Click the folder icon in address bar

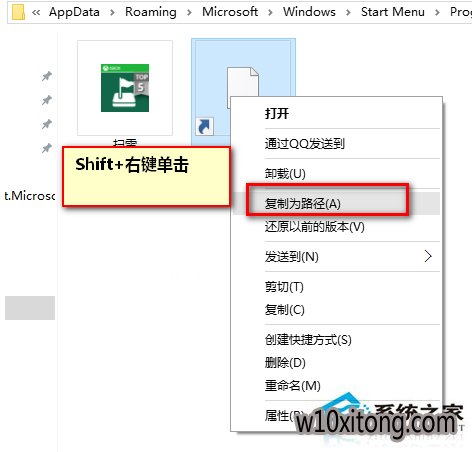[18, 12]
